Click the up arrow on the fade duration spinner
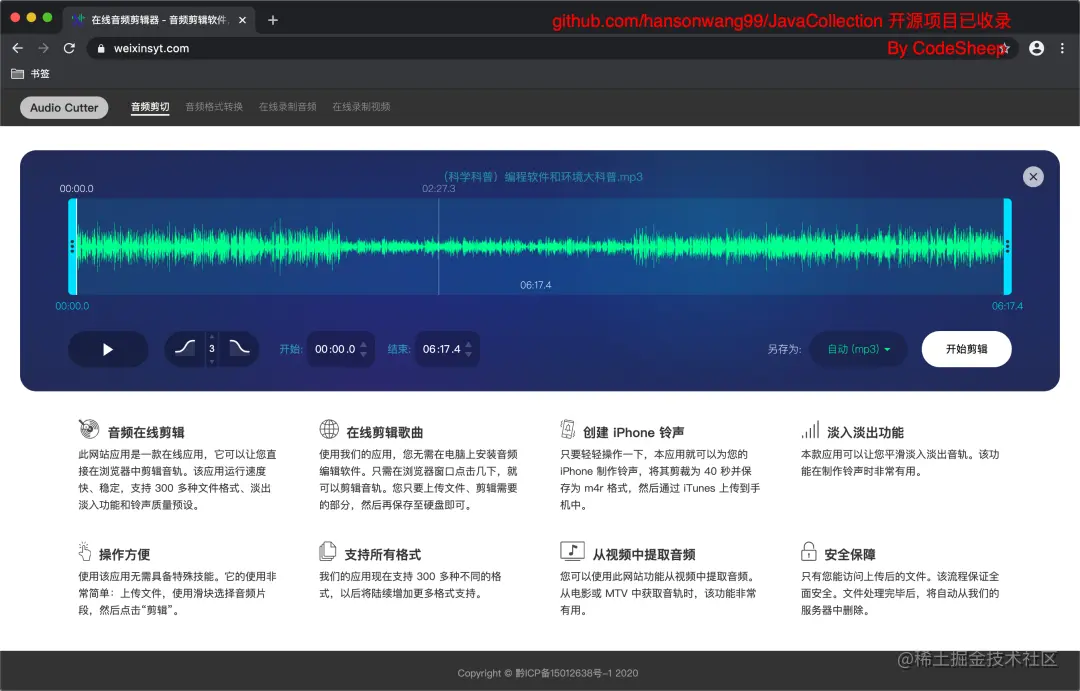Image resolution: width=1080 pixels, height=691 pixels. (x=211, y=339)
